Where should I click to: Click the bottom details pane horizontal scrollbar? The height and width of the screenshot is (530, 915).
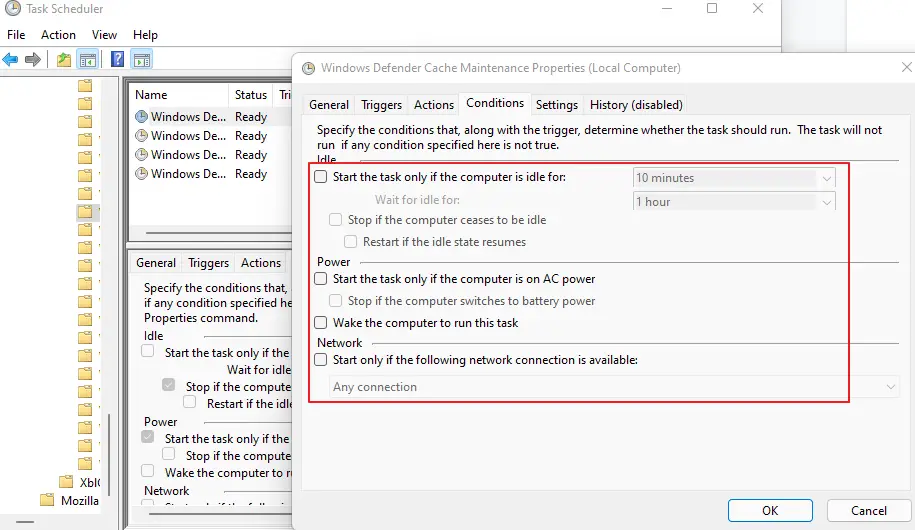[x=220, y=514]
